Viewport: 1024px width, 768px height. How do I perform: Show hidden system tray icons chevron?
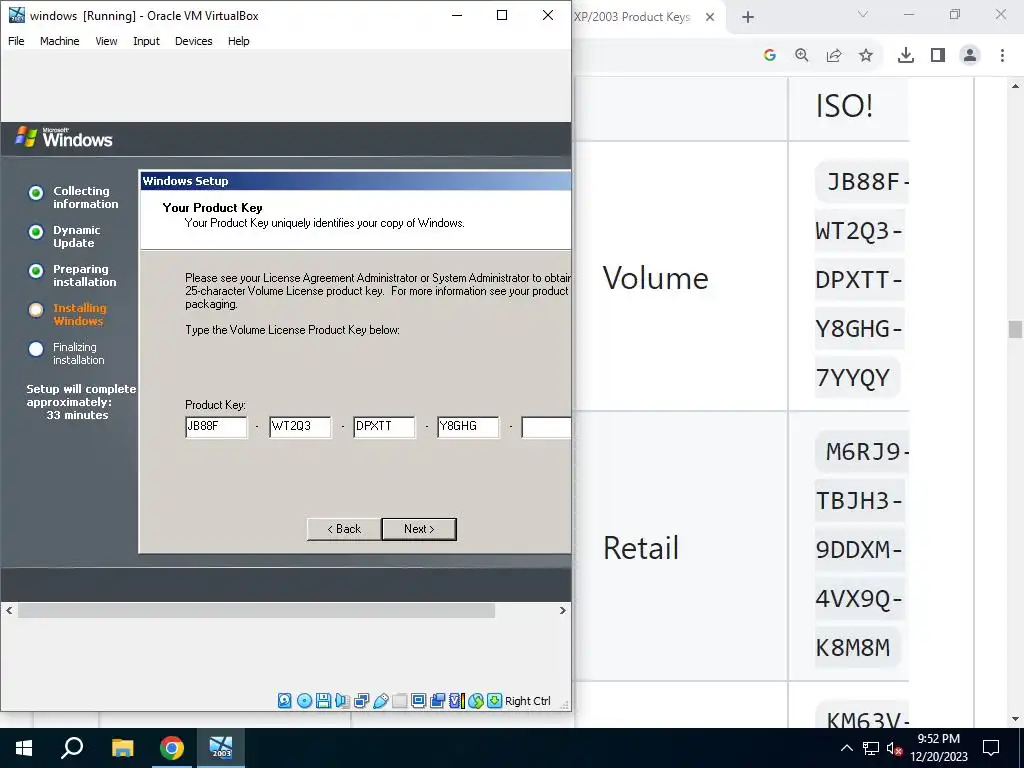coord(846,748)
